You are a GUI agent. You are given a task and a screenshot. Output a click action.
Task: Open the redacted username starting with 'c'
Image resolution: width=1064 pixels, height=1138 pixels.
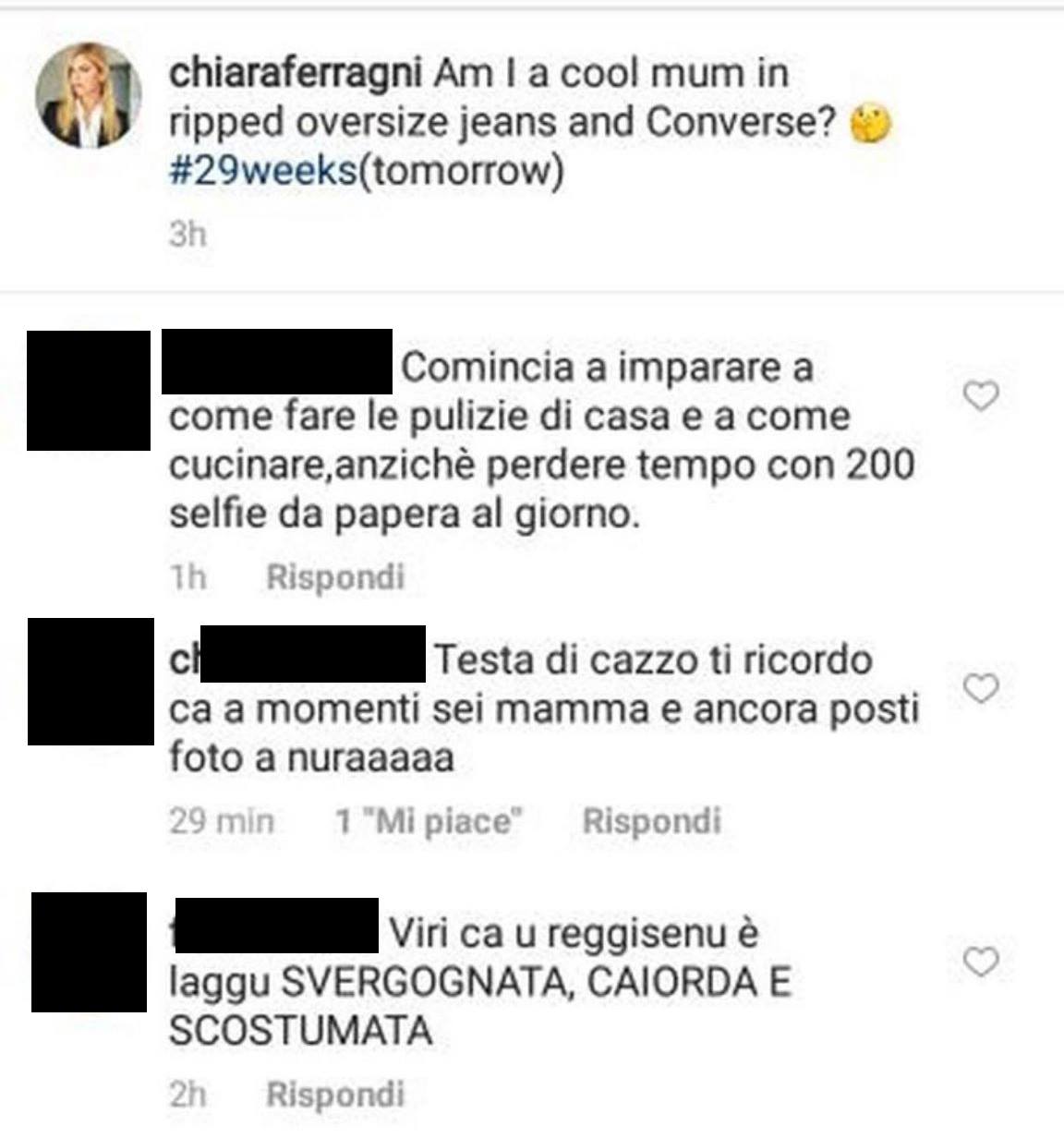[297, 658]
